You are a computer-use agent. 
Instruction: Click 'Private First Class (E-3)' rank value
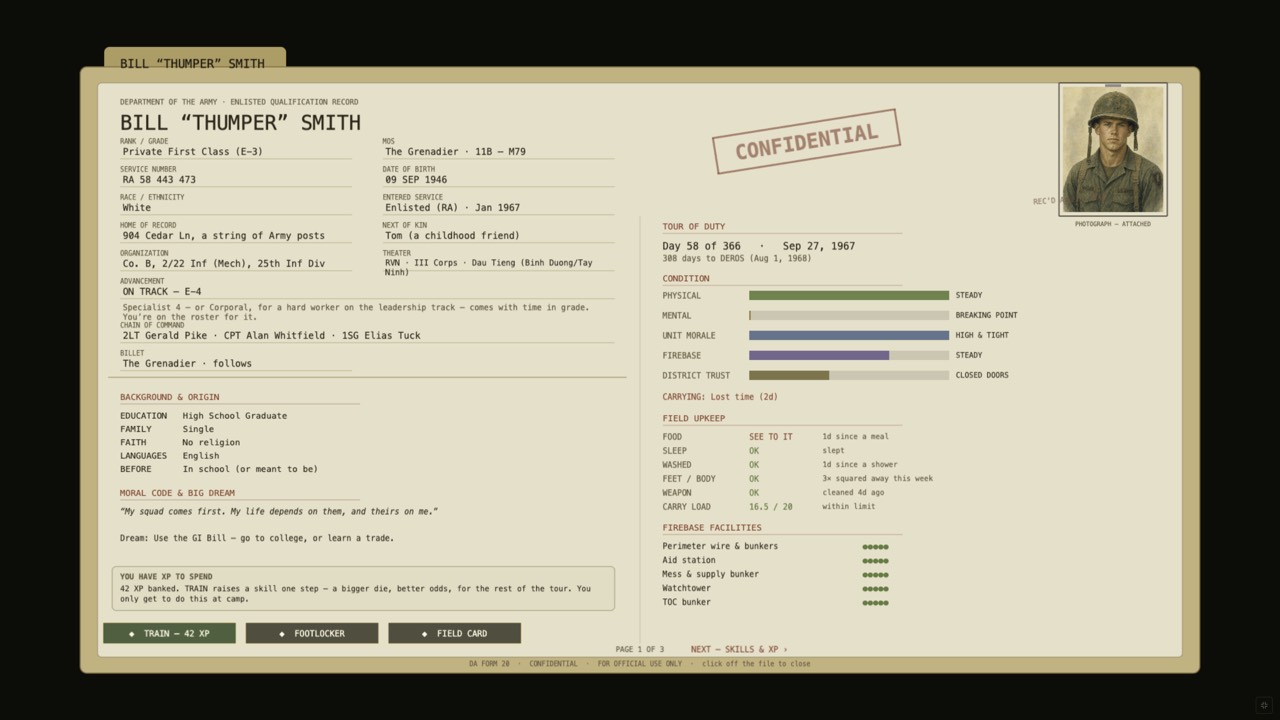193,152
